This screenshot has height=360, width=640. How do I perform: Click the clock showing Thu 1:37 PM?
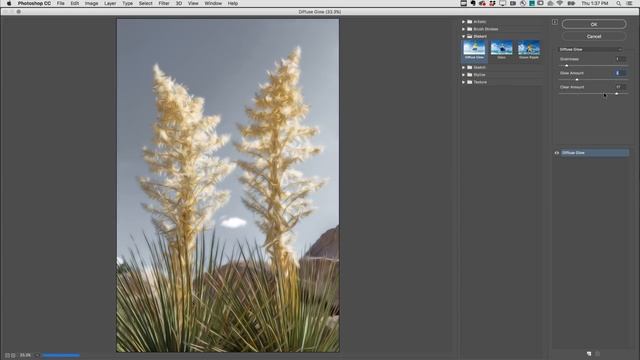[x=595, y=3]
